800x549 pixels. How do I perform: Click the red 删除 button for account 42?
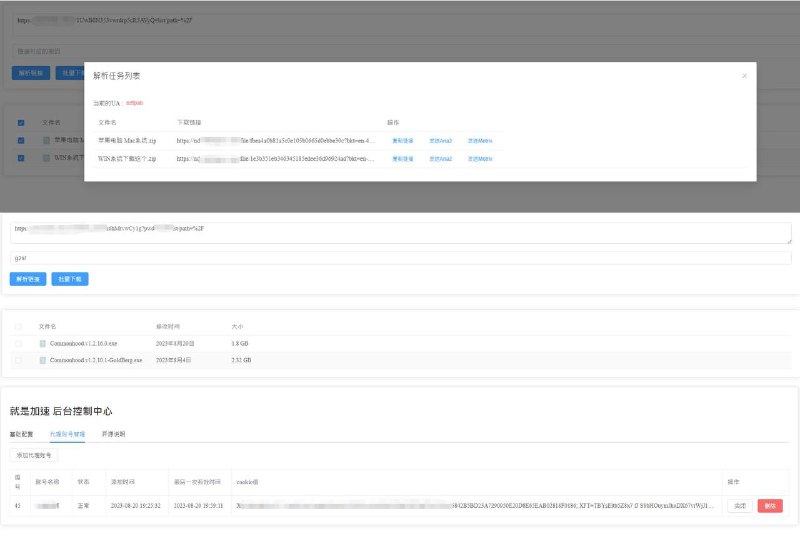point(770,506)
